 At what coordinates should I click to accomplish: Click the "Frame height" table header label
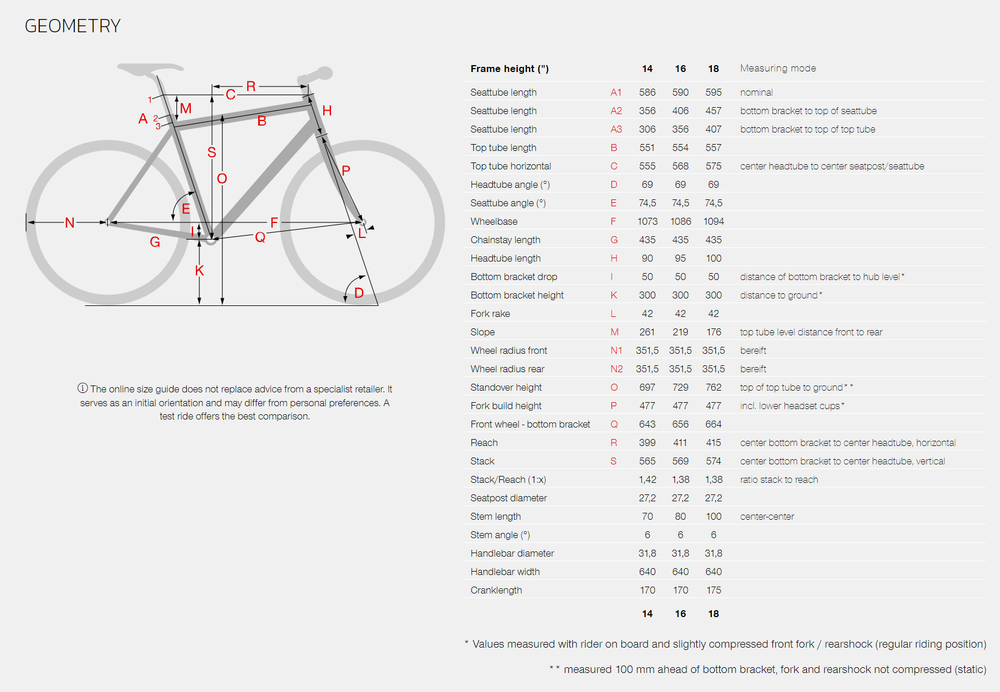pos(510,69)
